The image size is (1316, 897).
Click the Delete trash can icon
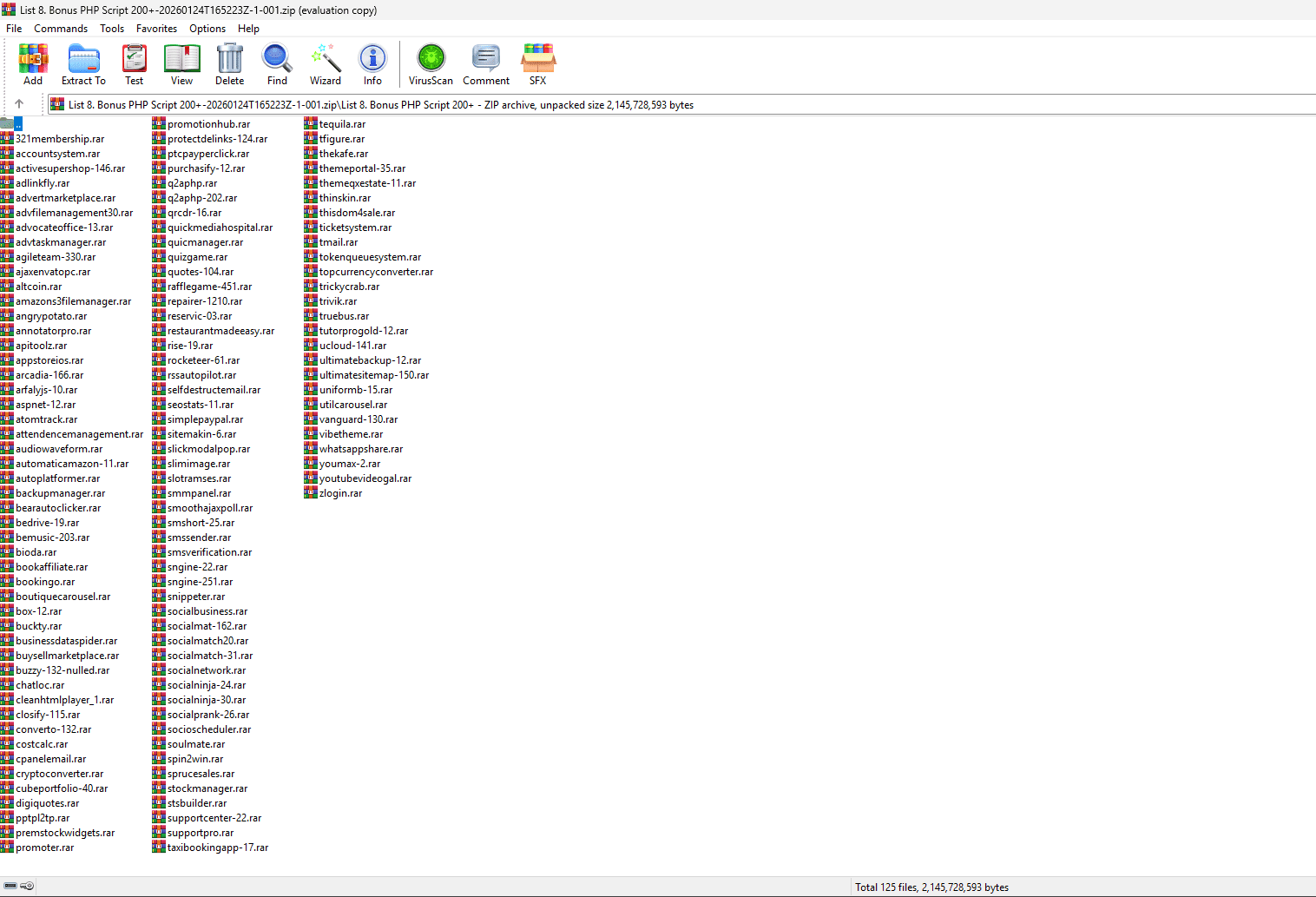tap(229, 64)
